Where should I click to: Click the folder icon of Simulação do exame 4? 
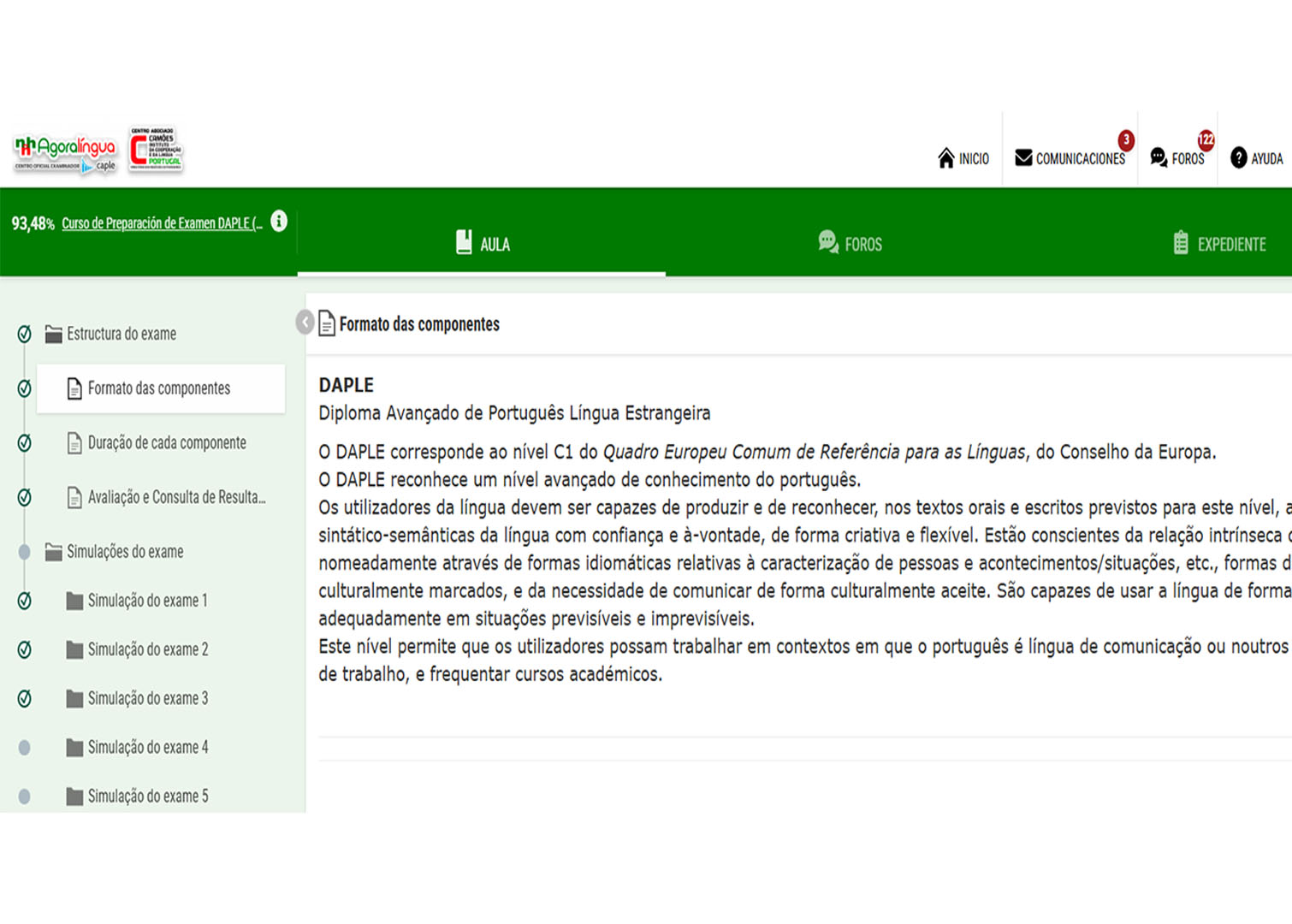pos(74,747)
